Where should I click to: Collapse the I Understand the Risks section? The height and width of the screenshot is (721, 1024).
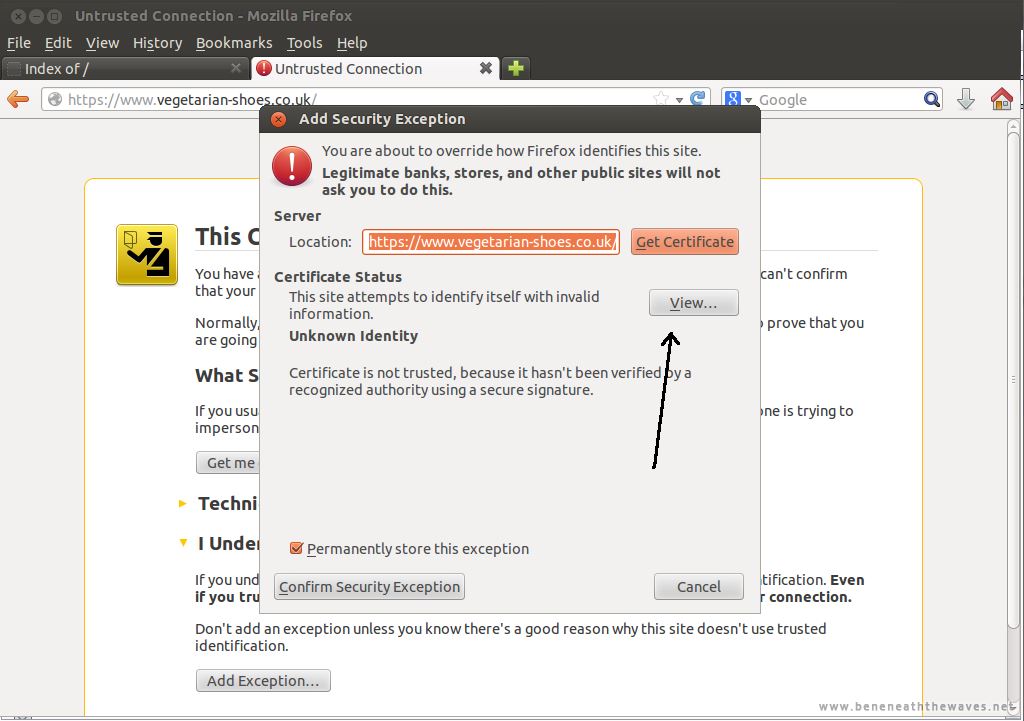click(x=183, y=543)
